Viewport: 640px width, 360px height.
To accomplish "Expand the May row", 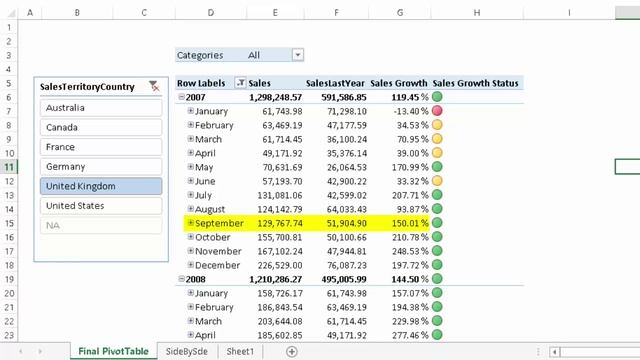I will tap(190, 167).
